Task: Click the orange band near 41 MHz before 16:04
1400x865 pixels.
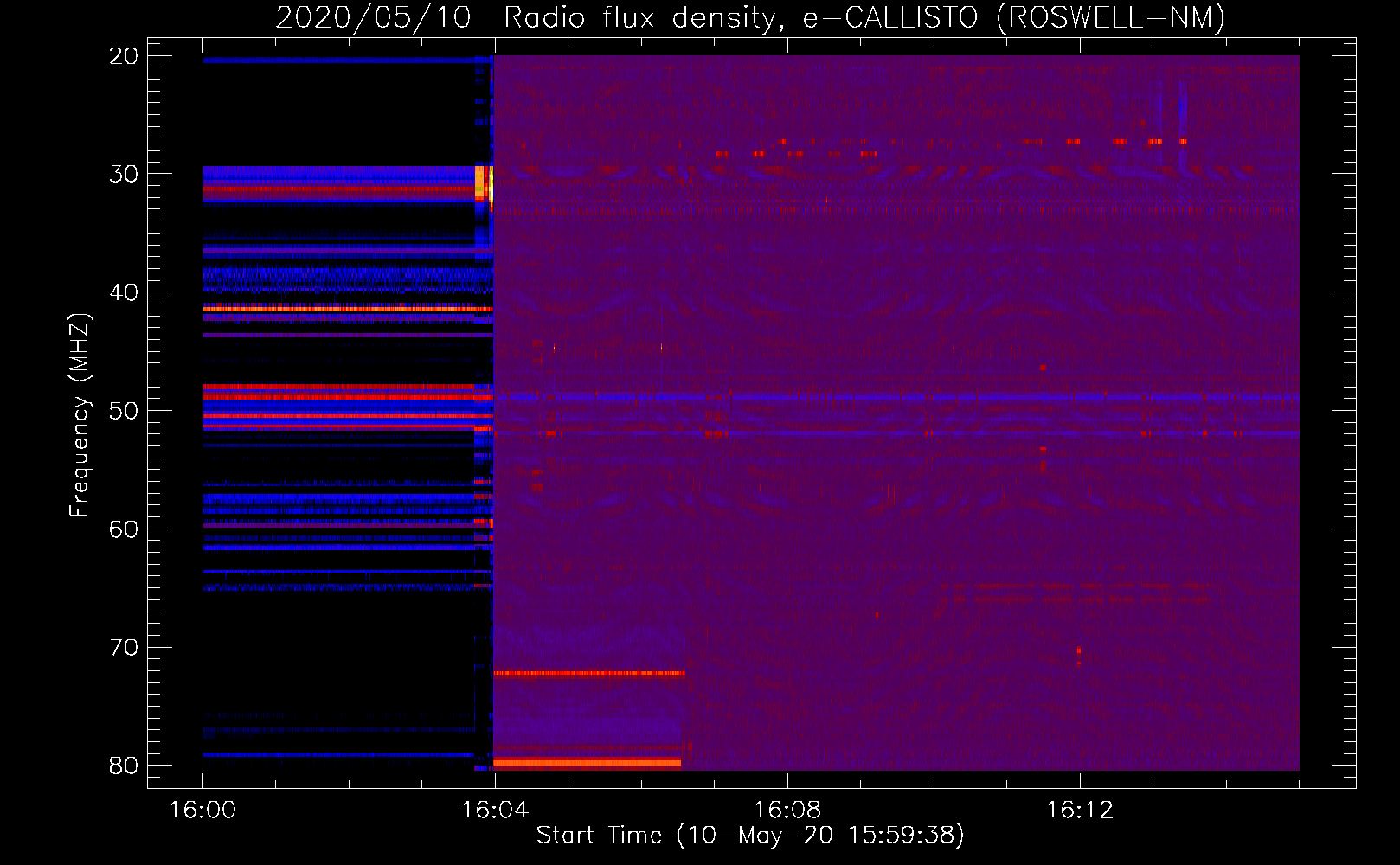Action: (x=348, y=308)
